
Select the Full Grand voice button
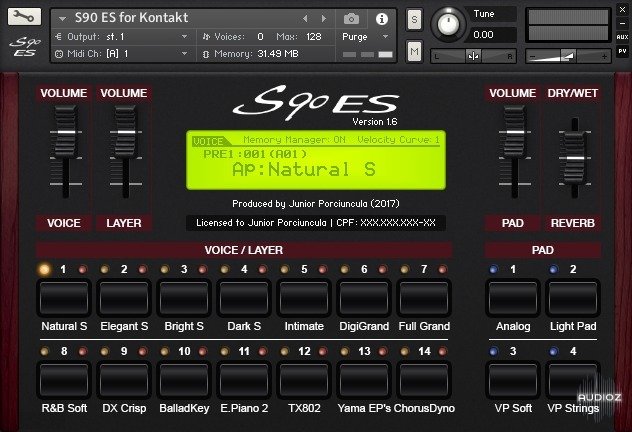tap(423, 299)
